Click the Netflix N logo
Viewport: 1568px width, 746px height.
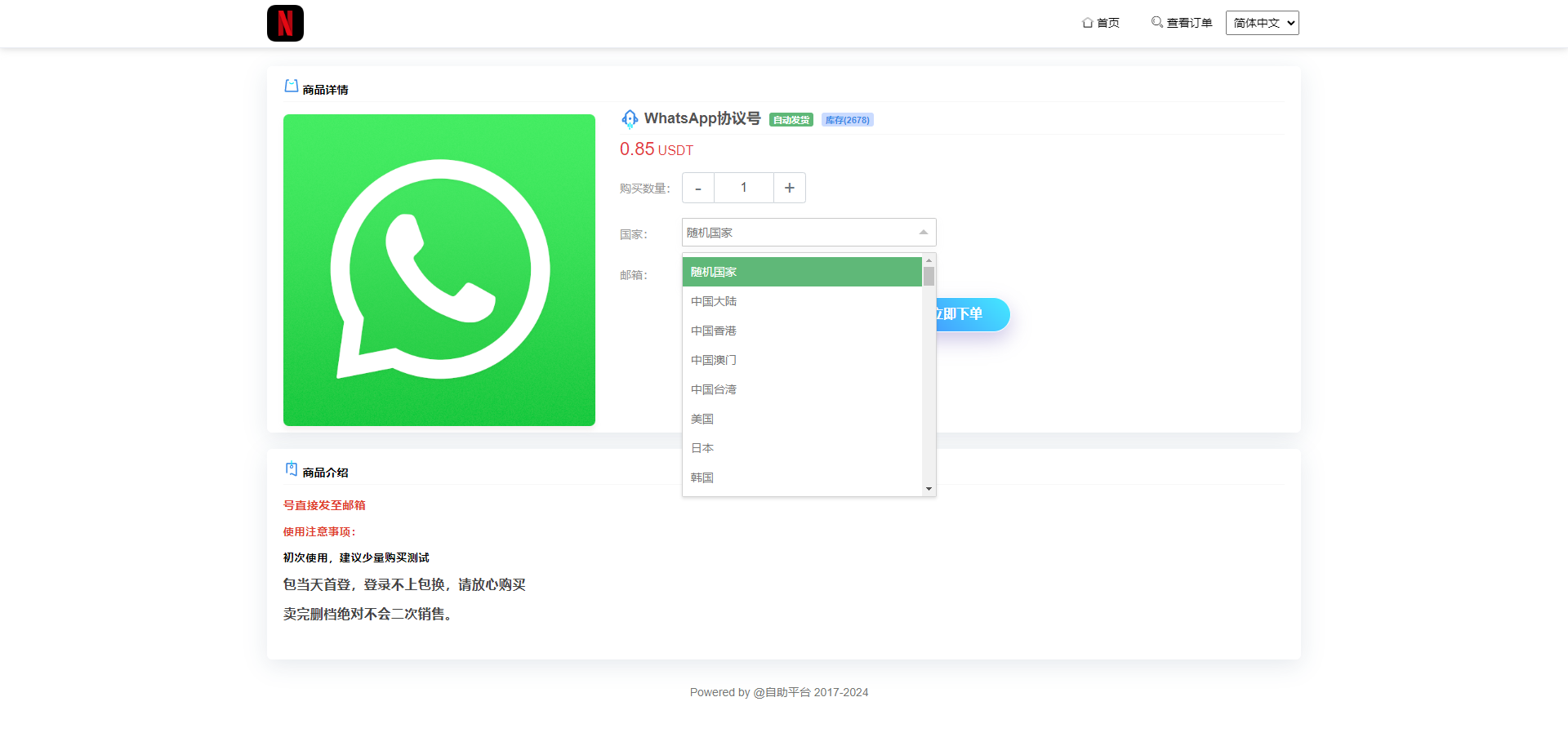tap(285, 23)
